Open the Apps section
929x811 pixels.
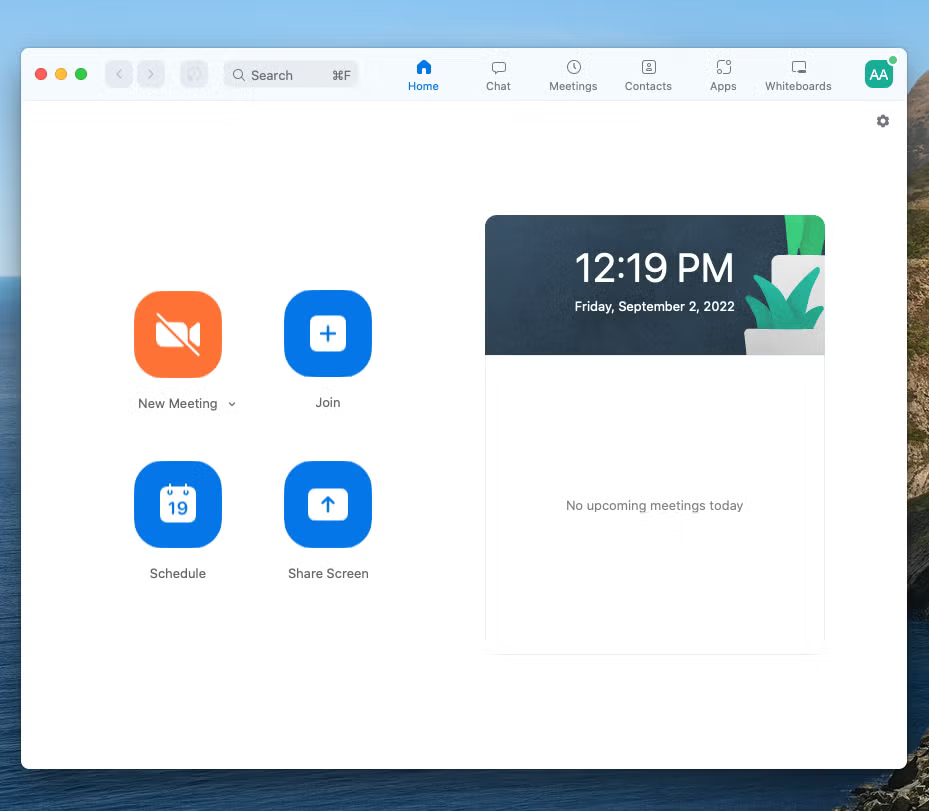pyautogui.click(x=723, y=75)
